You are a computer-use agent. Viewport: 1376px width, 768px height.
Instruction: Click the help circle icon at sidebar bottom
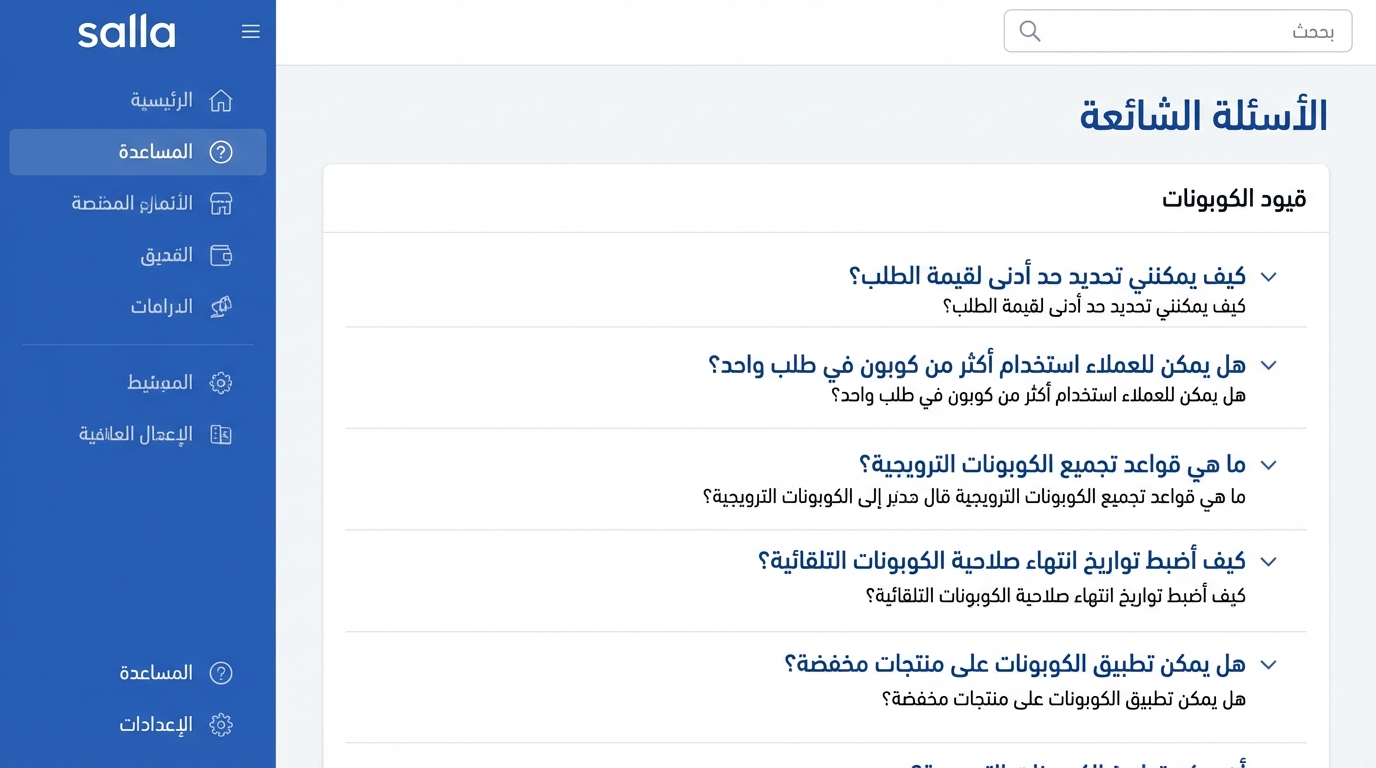(x=221, y=672)
